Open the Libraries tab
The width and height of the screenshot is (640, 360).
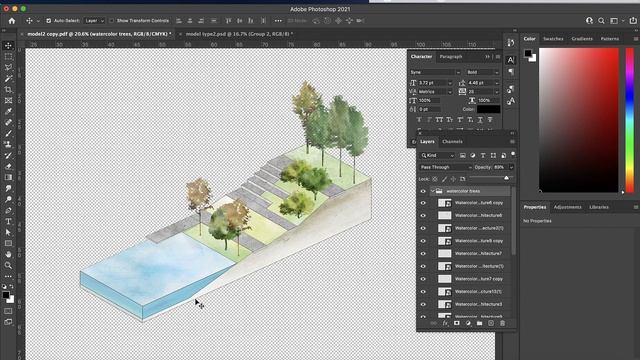pos(599,207)
